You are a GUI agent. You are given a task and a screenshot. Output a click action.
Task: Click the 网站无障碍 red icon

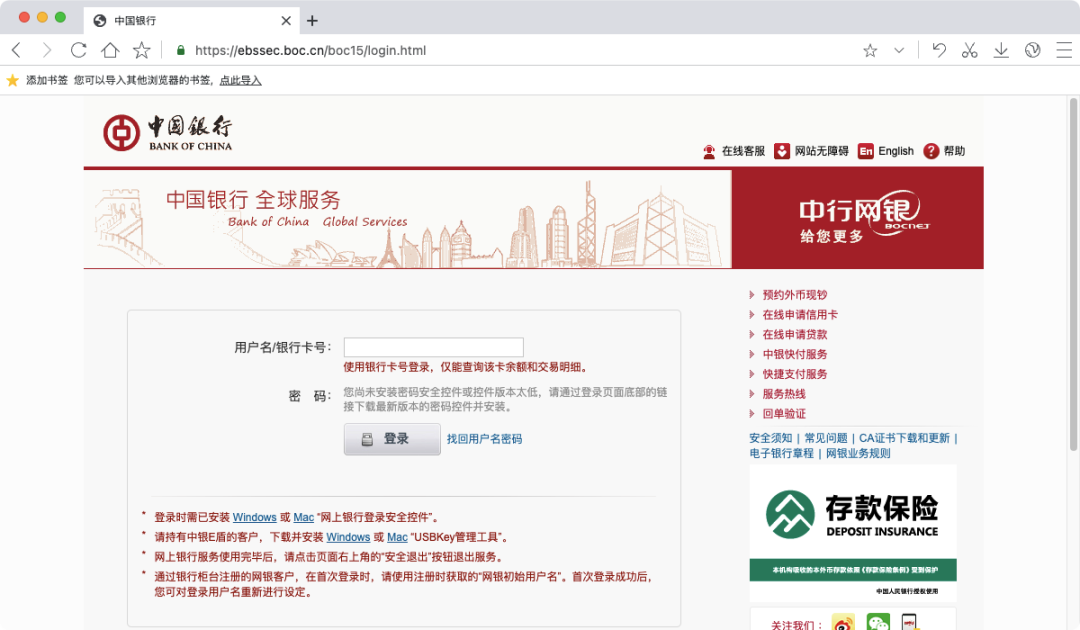[x=782, y=151]
